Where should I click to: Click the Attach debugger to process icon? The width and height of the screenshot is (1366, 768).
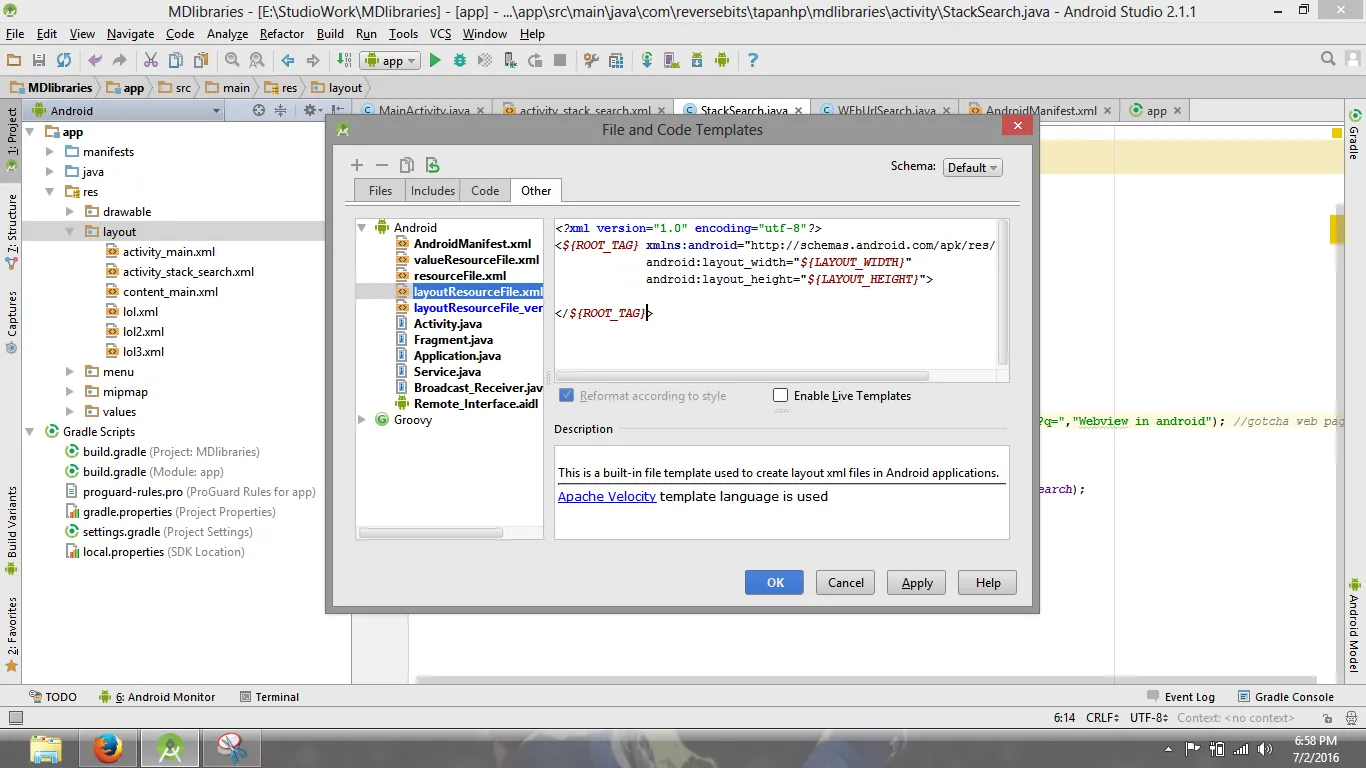pyautogui.click(x=510, y=60)
